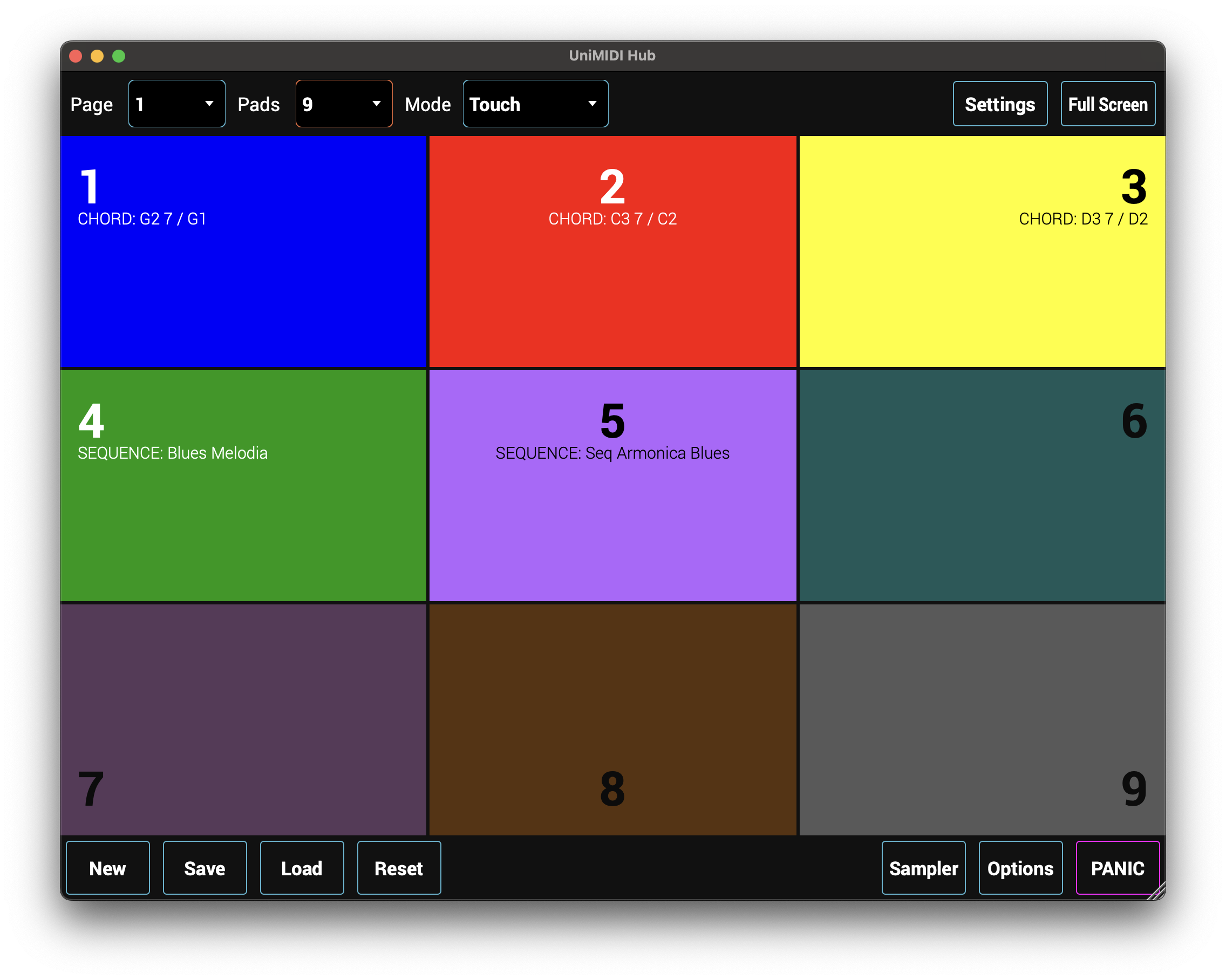
Task: Open the Mode dropdown showing Touch
Action: point(535,104)
